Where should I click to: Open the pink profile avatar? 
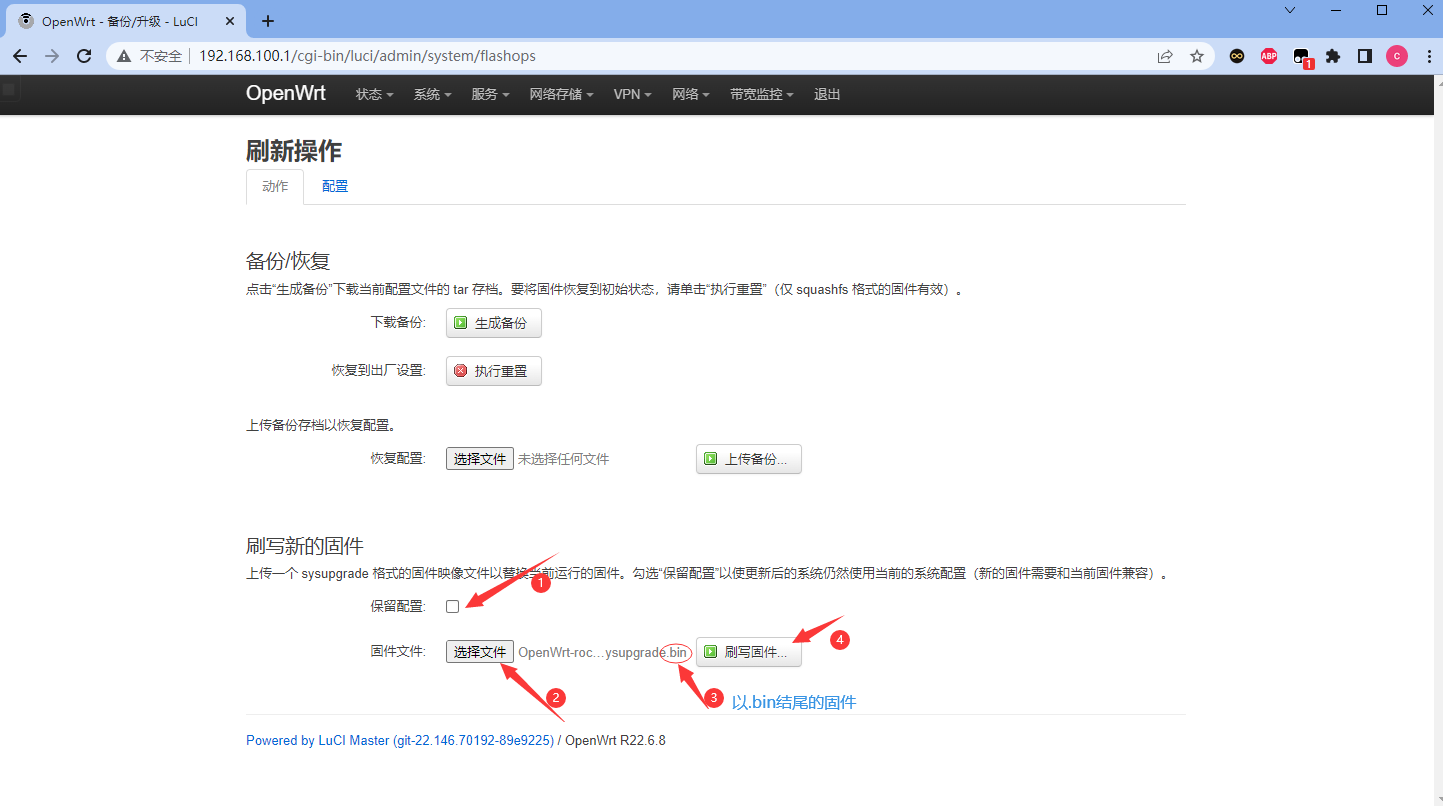(1397, 56)
